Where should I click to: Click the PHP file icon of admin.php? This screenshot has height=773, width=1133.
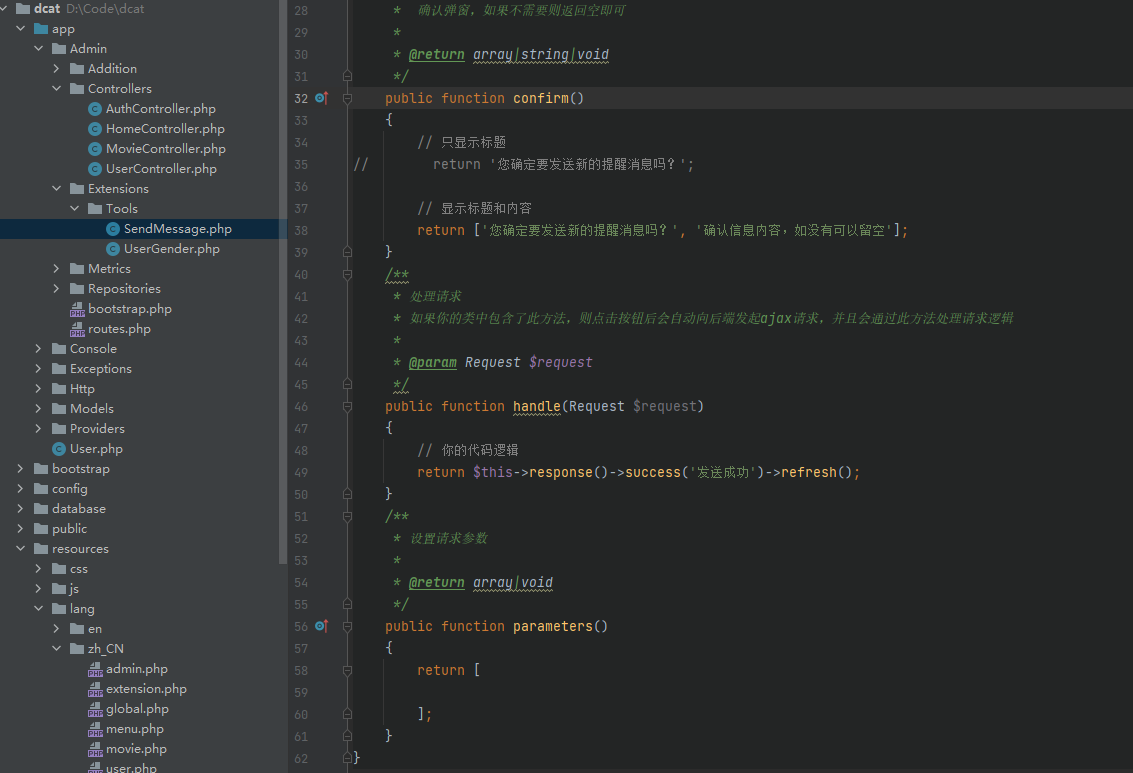click(95, 669)
